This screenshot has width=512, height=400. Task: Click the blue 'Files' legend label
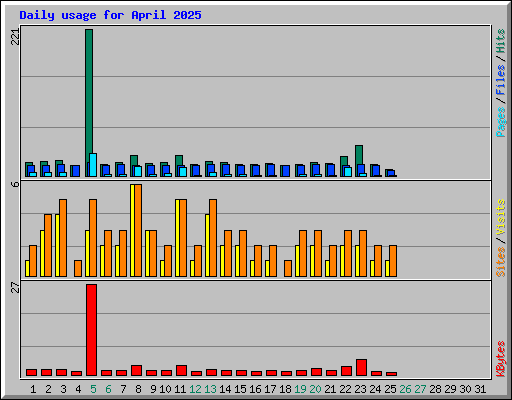tap(501, 80)
